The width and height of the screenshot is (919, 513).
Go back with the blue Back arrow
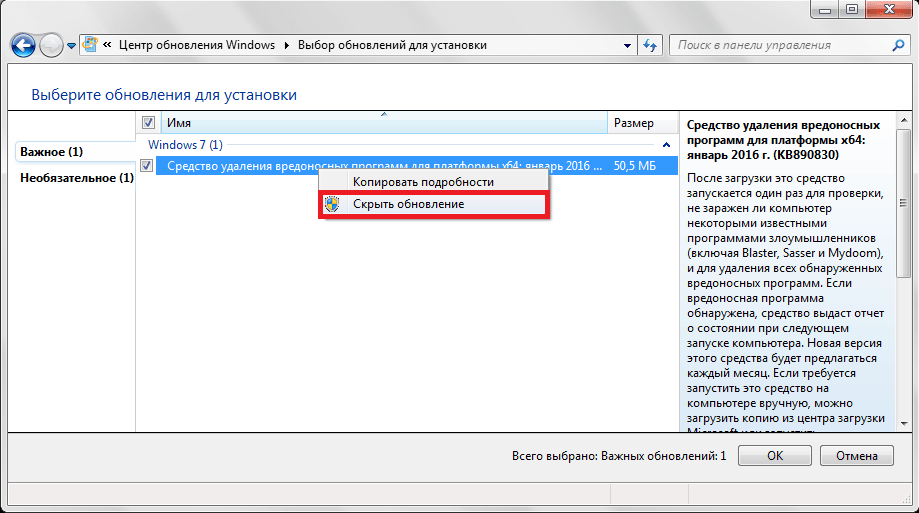[x=23, y=45]
